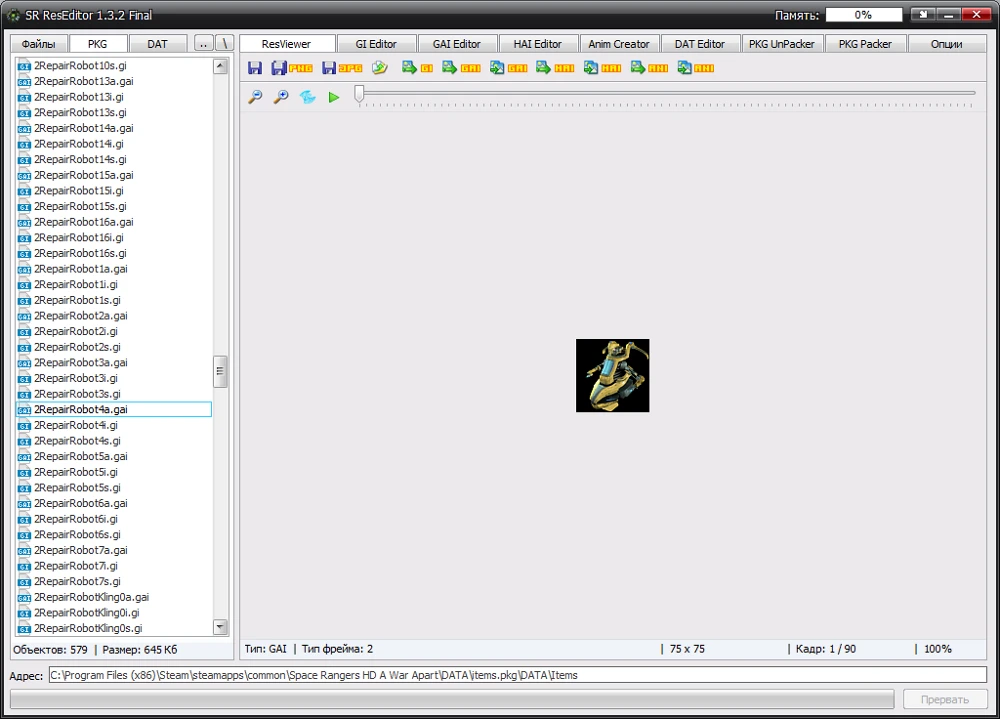Viewport: 1000px width, 719px height.
Task: Click the first convert-to-HAI icon
Action: click(555, 68)
